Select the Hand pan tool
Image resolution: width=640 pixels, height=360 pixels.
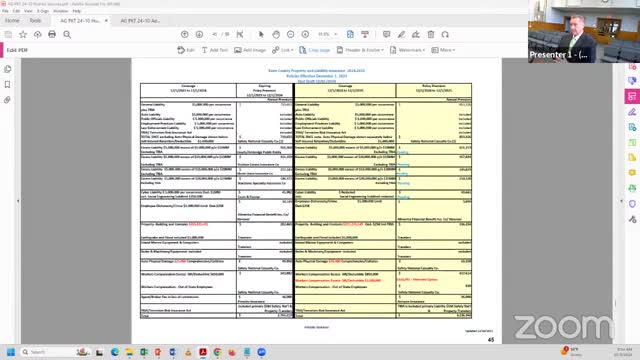pyautogui.click(x=276, y=34)
